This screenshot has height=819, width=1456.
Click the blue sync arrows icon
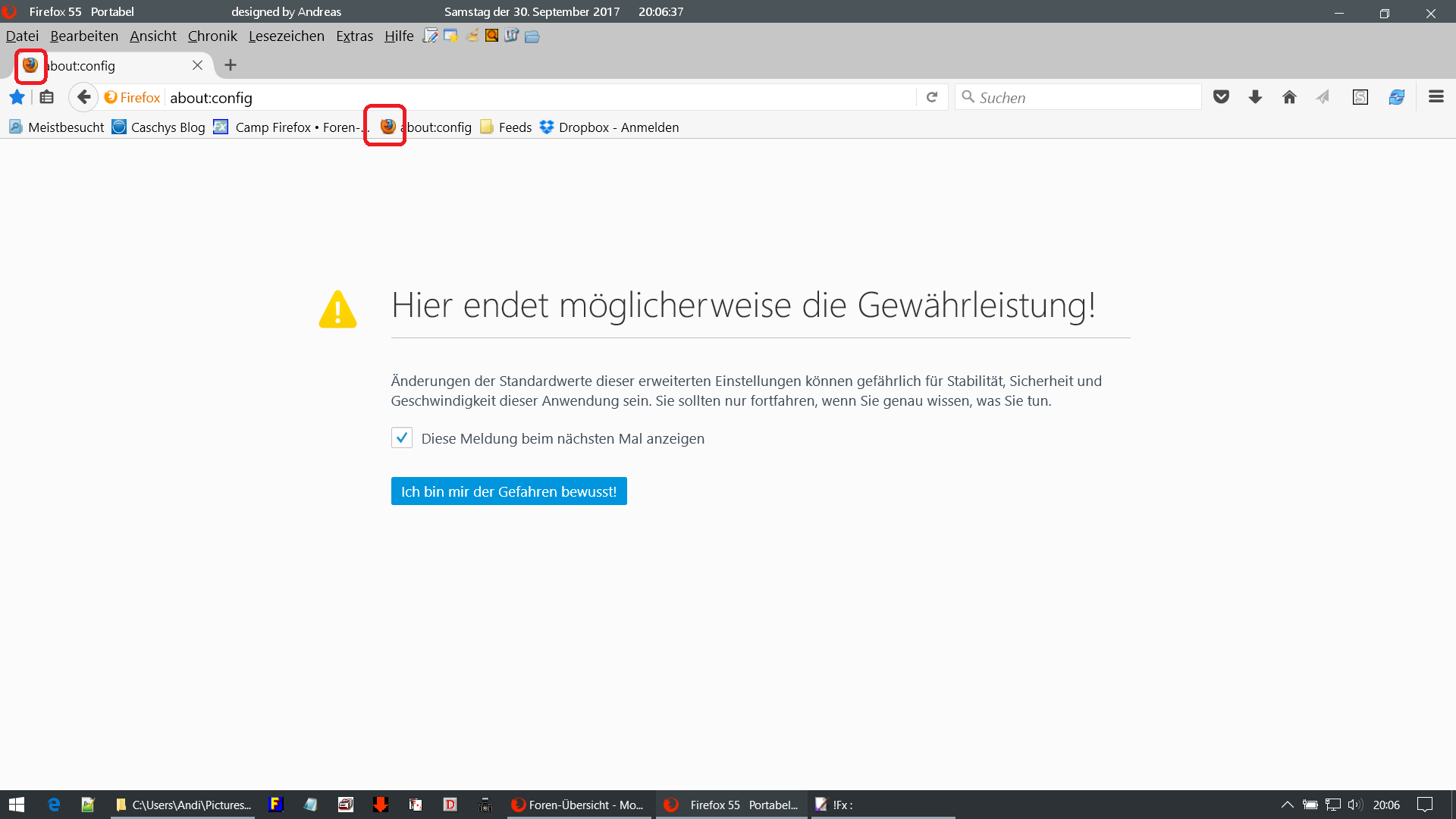(1396, 97)
